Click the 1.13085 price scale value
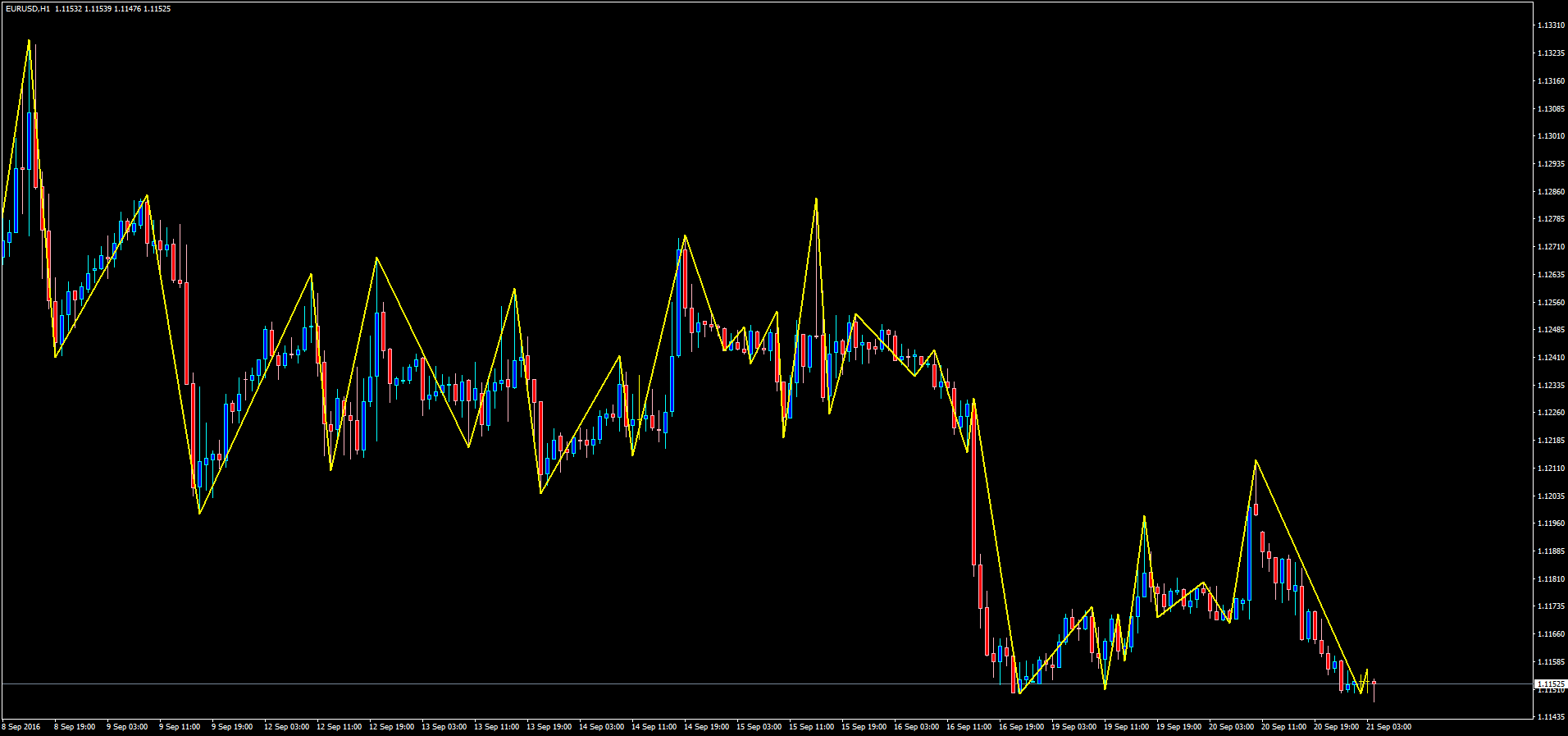The width and height of the screenshot is (1568, 736). [1552, 109]
